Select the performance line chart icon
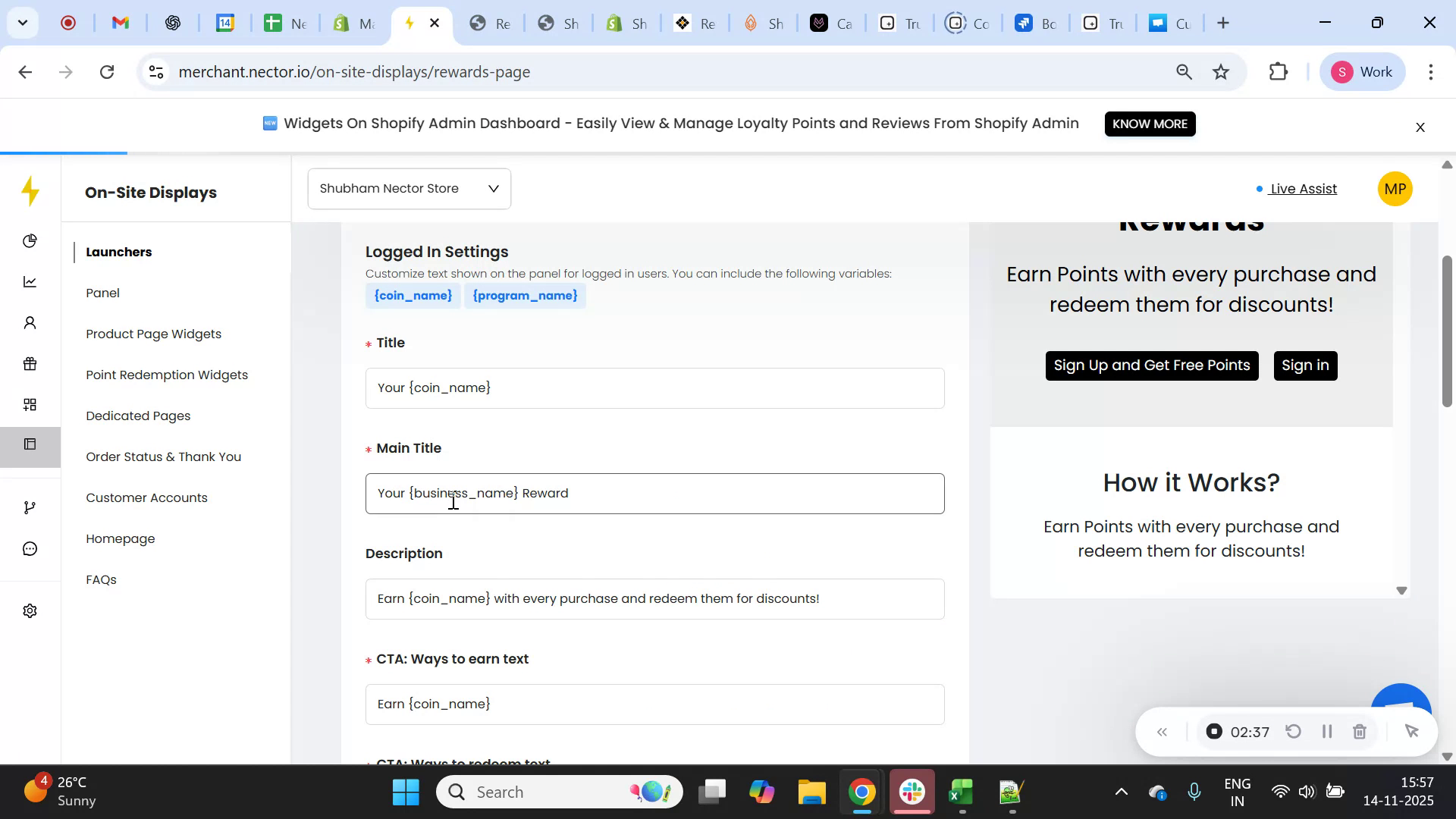This screenshot has width=1456, height=819. (30, 281)
